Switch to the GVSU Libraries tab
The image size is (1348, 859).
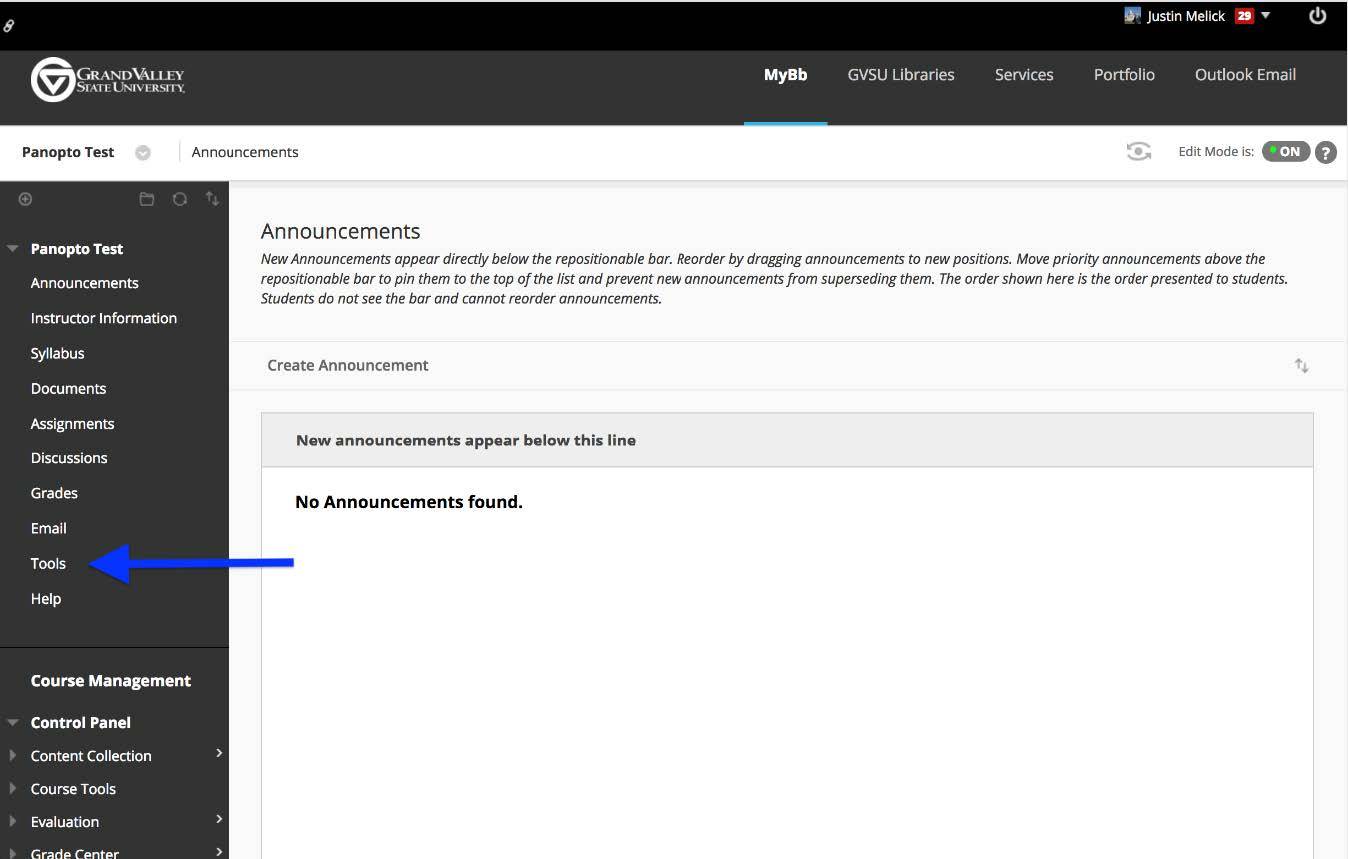point(900,75)
